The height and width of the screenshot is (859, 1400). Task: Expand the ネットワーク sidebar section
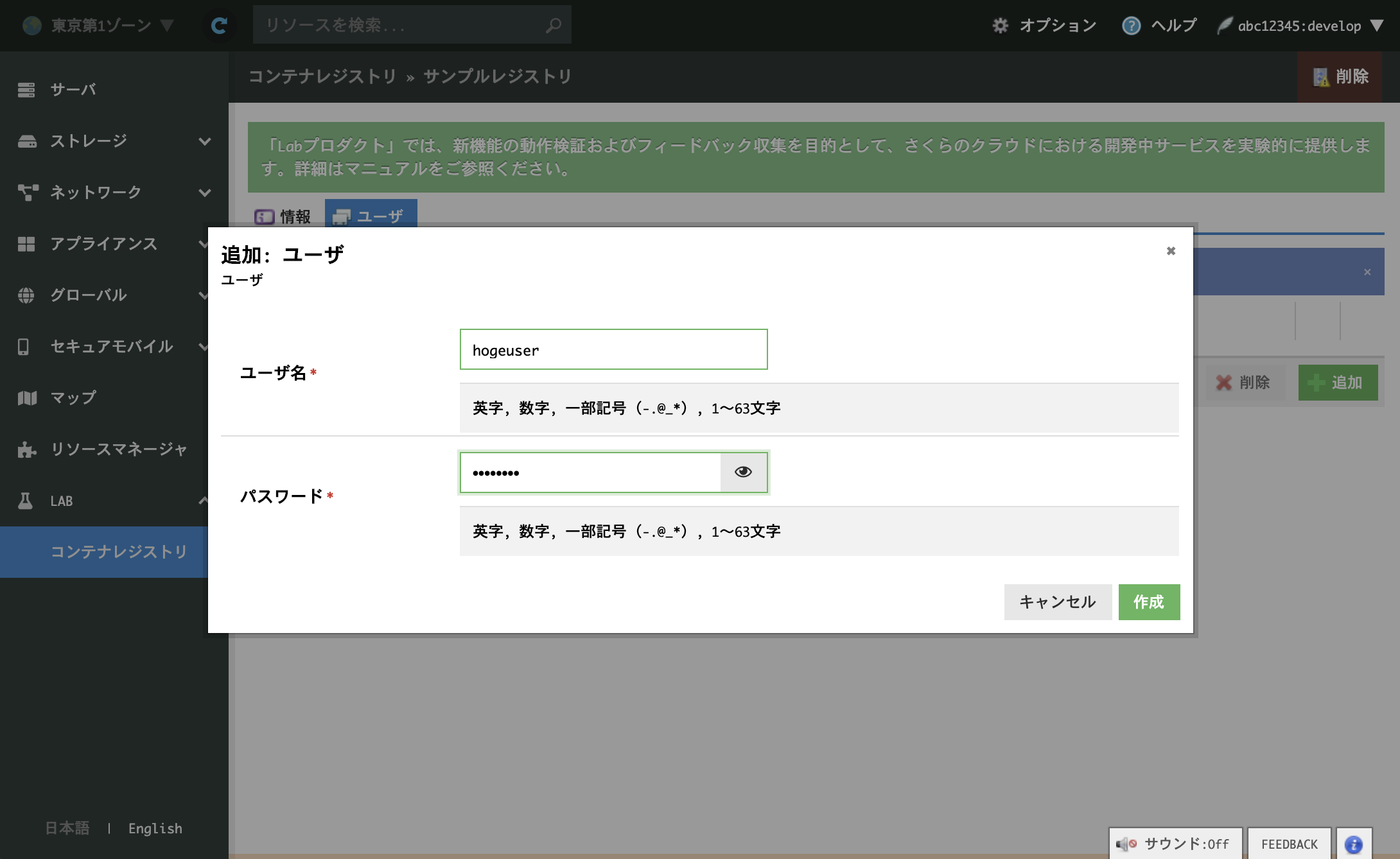(x=204, y=193)
